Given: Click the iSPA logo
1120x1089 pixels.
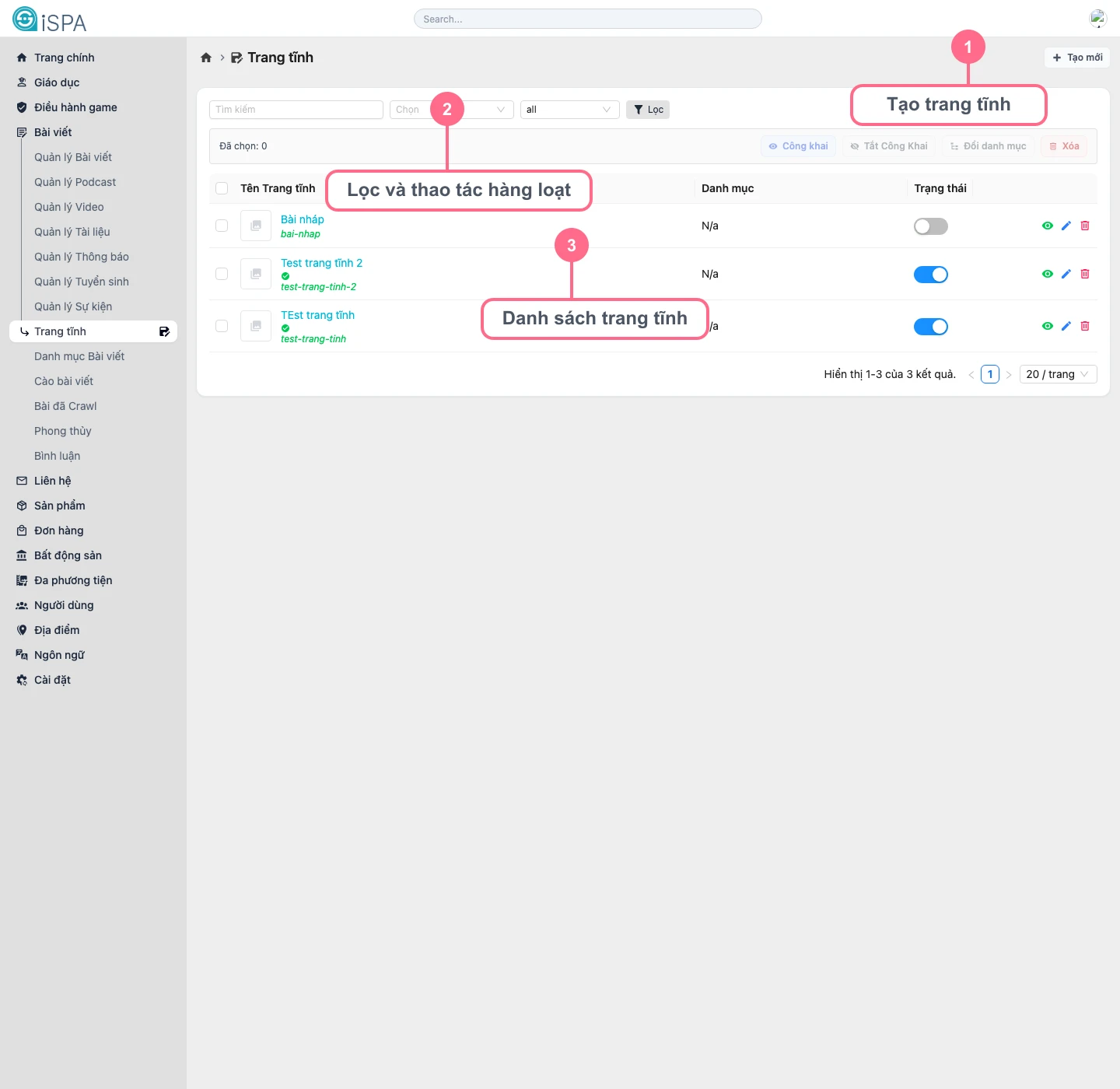Looking at the screenshot, I should pos(50,19).
